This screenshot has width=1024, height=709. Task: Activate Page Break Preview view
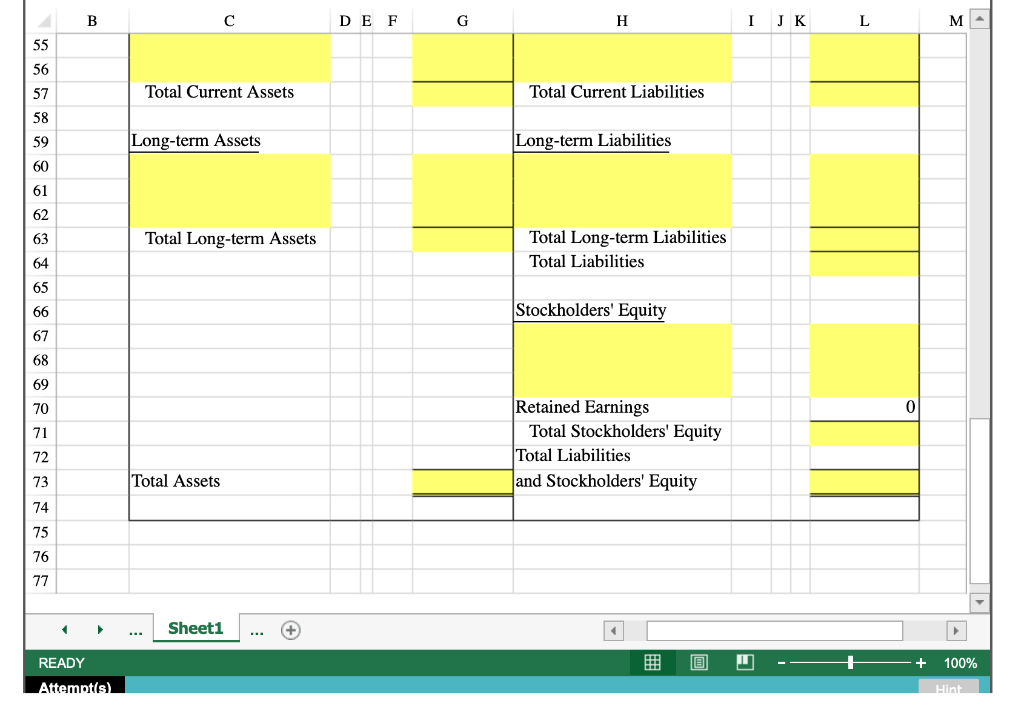click(x=744, y=662)
